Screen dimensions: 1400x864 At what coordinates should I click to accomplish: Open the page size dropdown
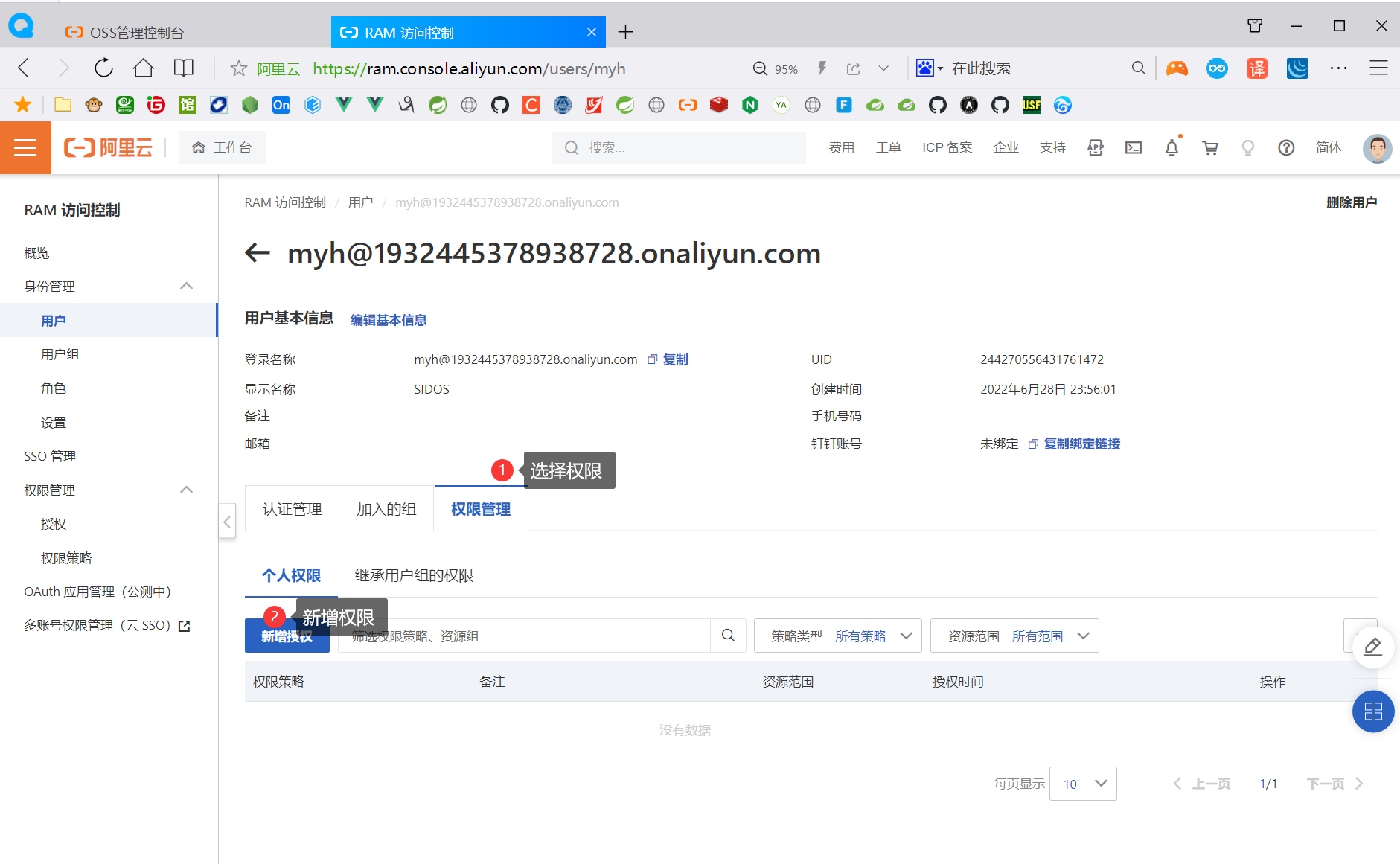[1082, 784]
